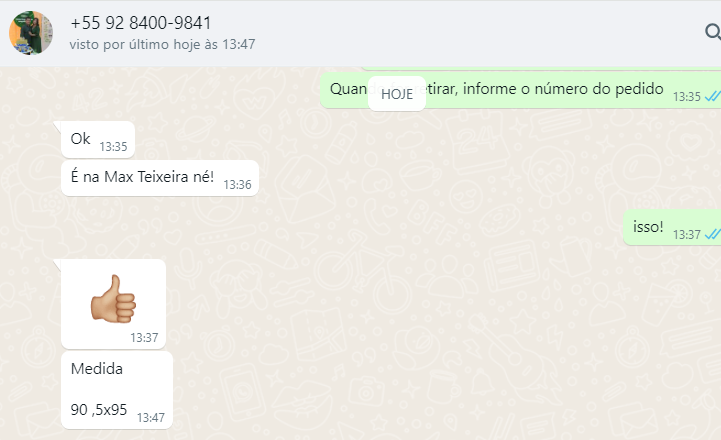The height and width of the screenshot is (440, 721).
Task: Click the 13:36 timestamp on Max Teixeira message
Action: pyautogui.click(x=237, y=185)
